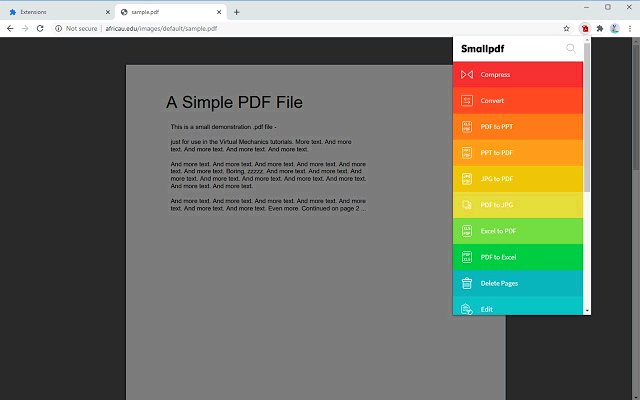Choose the PPT to PDF label

[x=497, y=153]
